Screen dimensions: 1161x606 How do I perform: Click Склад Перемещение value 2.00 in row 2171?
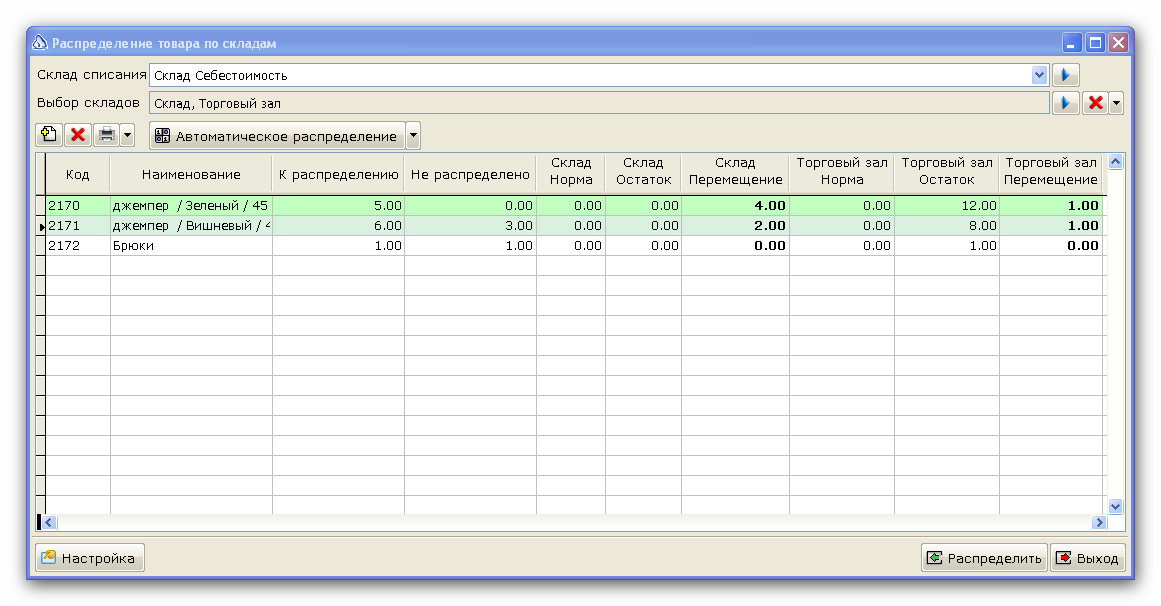[735, 226]
